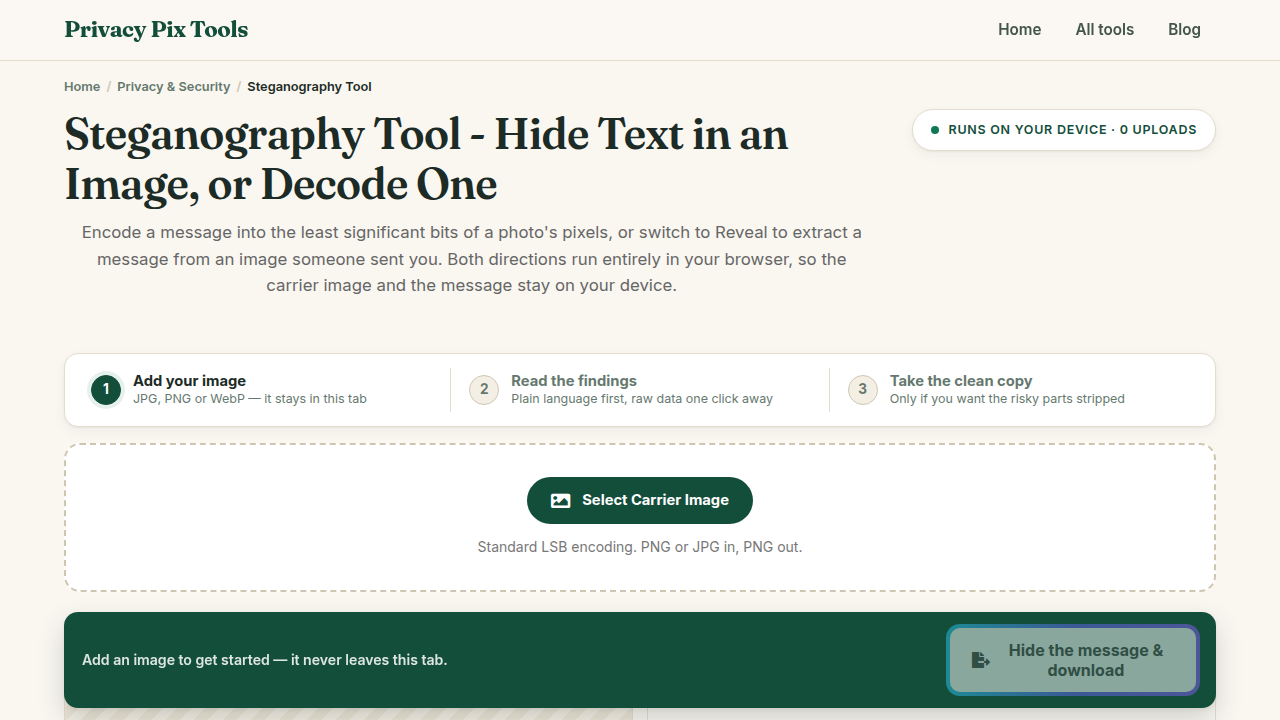Click the intro paragraph about encoding a message
Viewport: 1280px width, 720px height.
(472, 259)
